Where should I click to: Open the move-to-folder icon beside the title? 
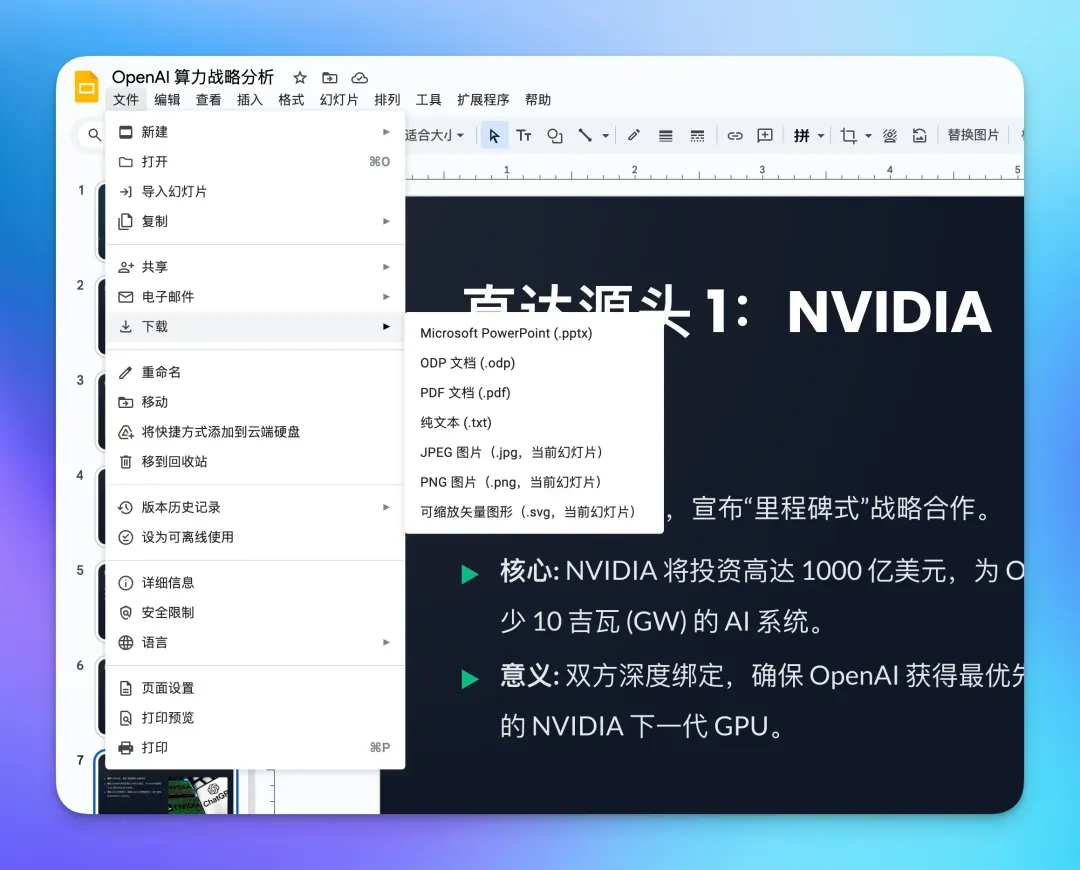click(329, 77)
